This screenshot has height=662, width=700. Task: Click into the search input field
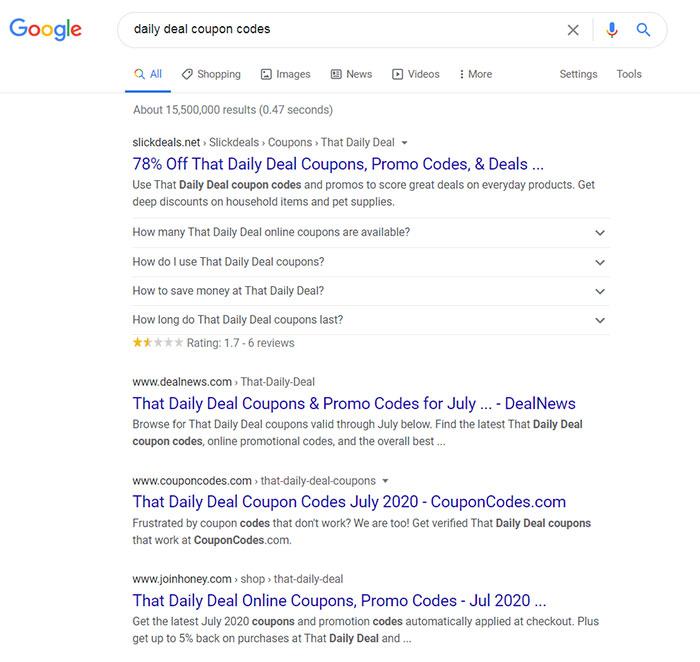(x=339, y=29)
